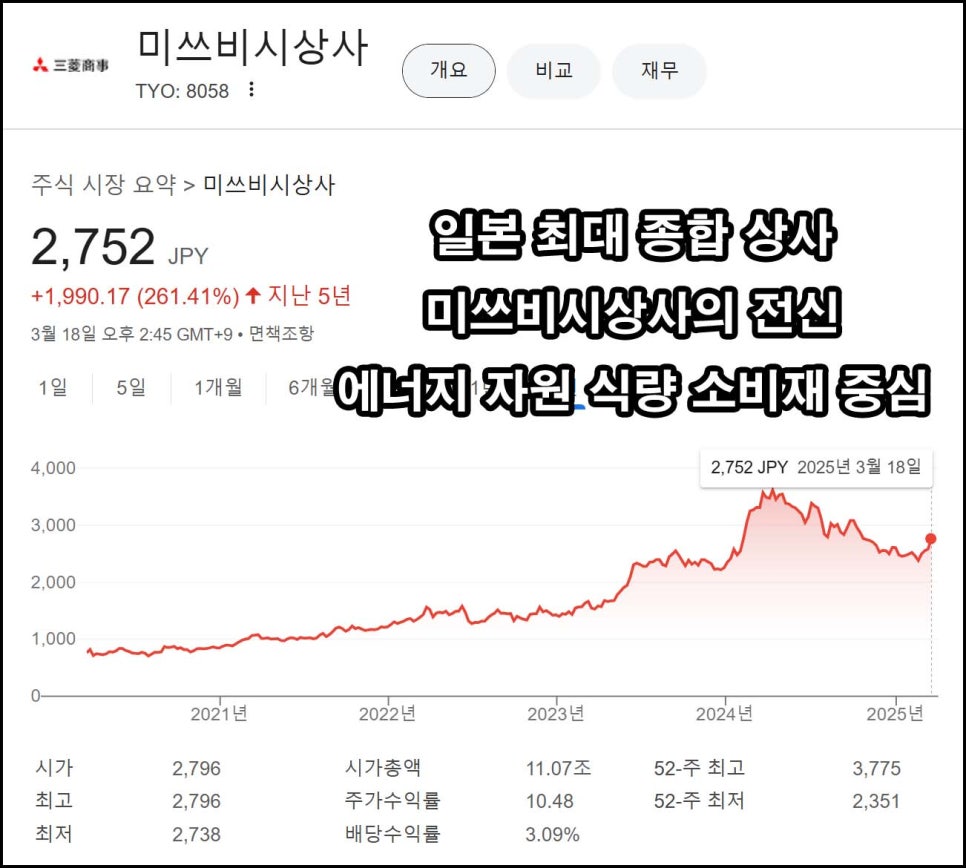The width and height of the screenshot is (966, 868).
Task: Click the 배당수익률 value 3.09%
Action: pyautogui.click(x=553, y=835)
